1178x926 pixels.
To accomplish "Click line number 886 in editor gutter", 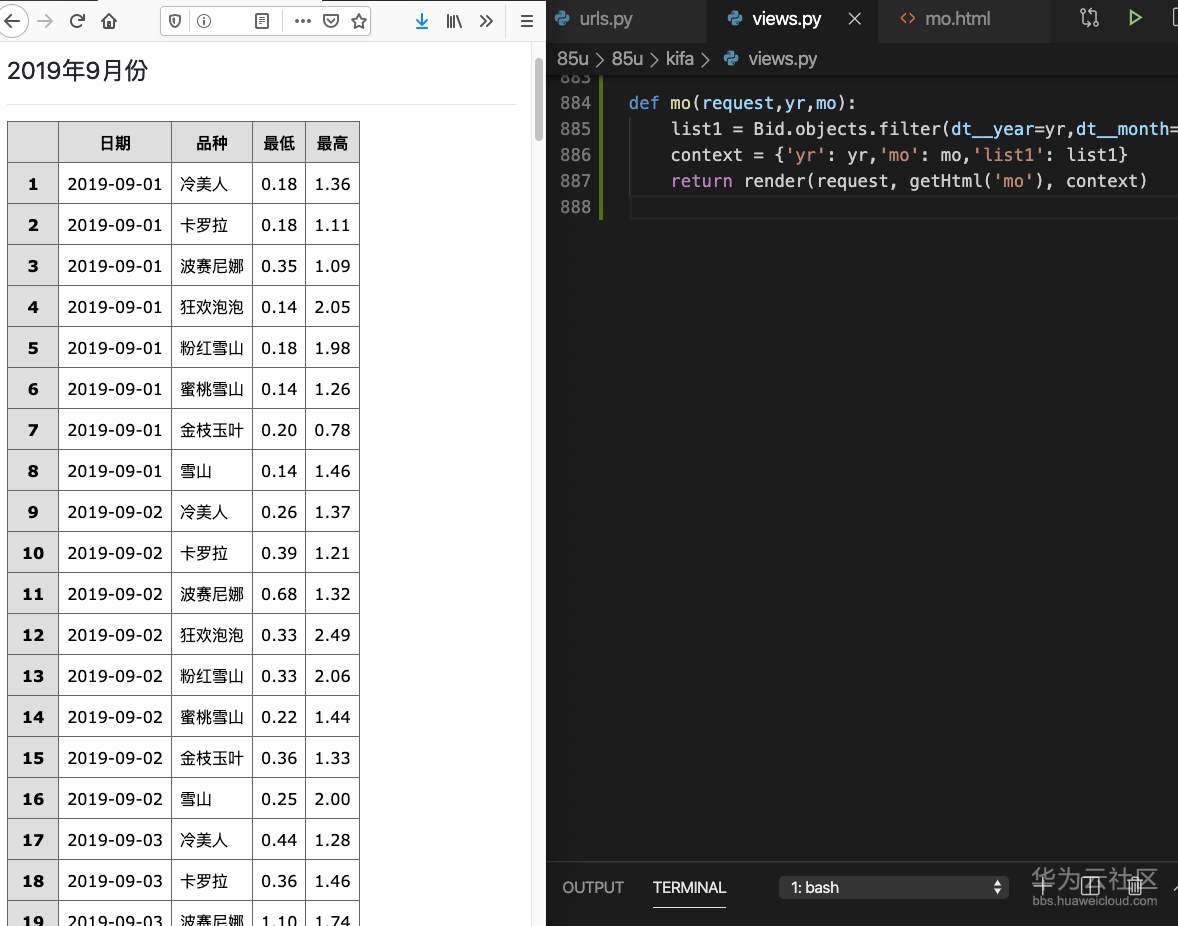I will [x=575, y=155].
